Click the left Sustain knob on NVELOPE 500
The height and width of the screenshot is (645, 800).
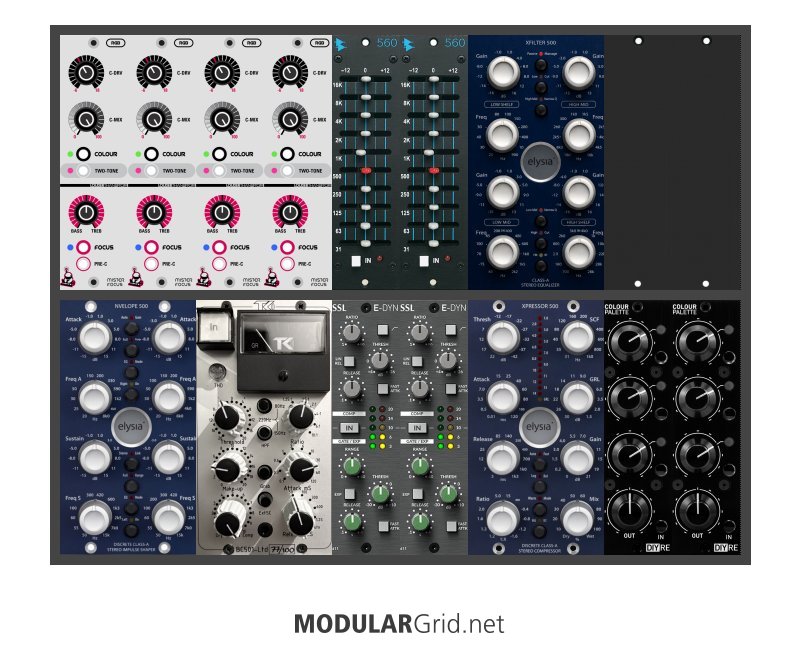(x=95, y=457)
